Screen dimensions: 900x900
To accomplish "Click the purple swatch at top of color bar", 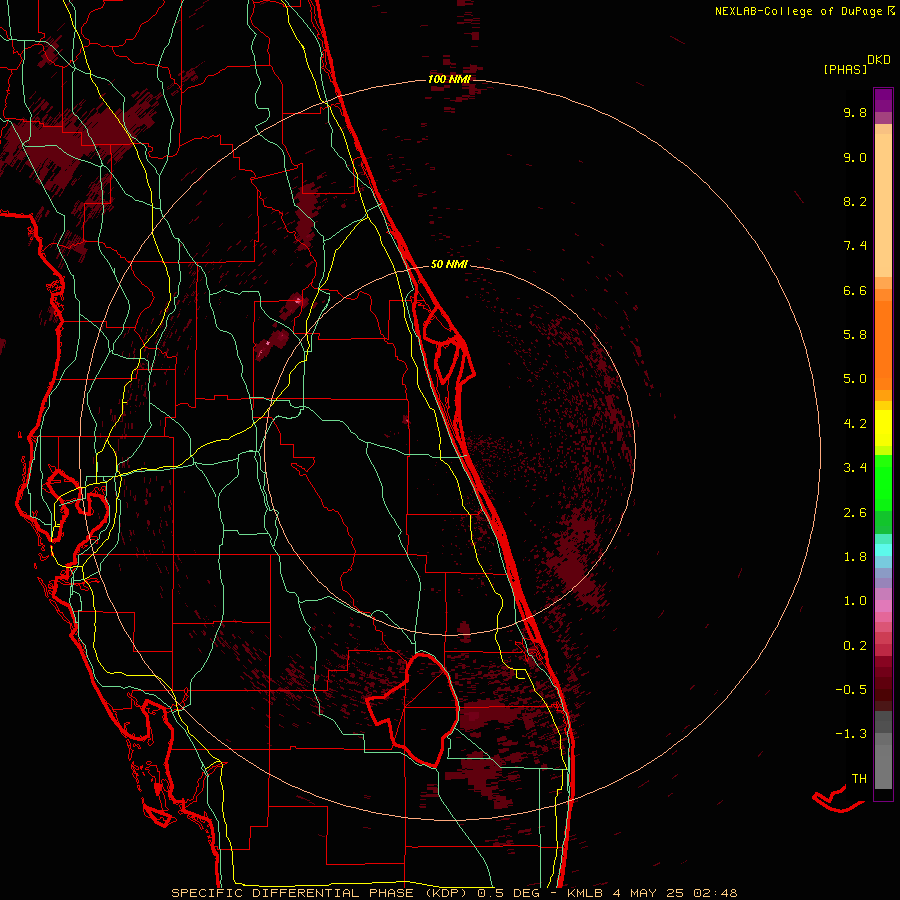I will pos(883,100).
